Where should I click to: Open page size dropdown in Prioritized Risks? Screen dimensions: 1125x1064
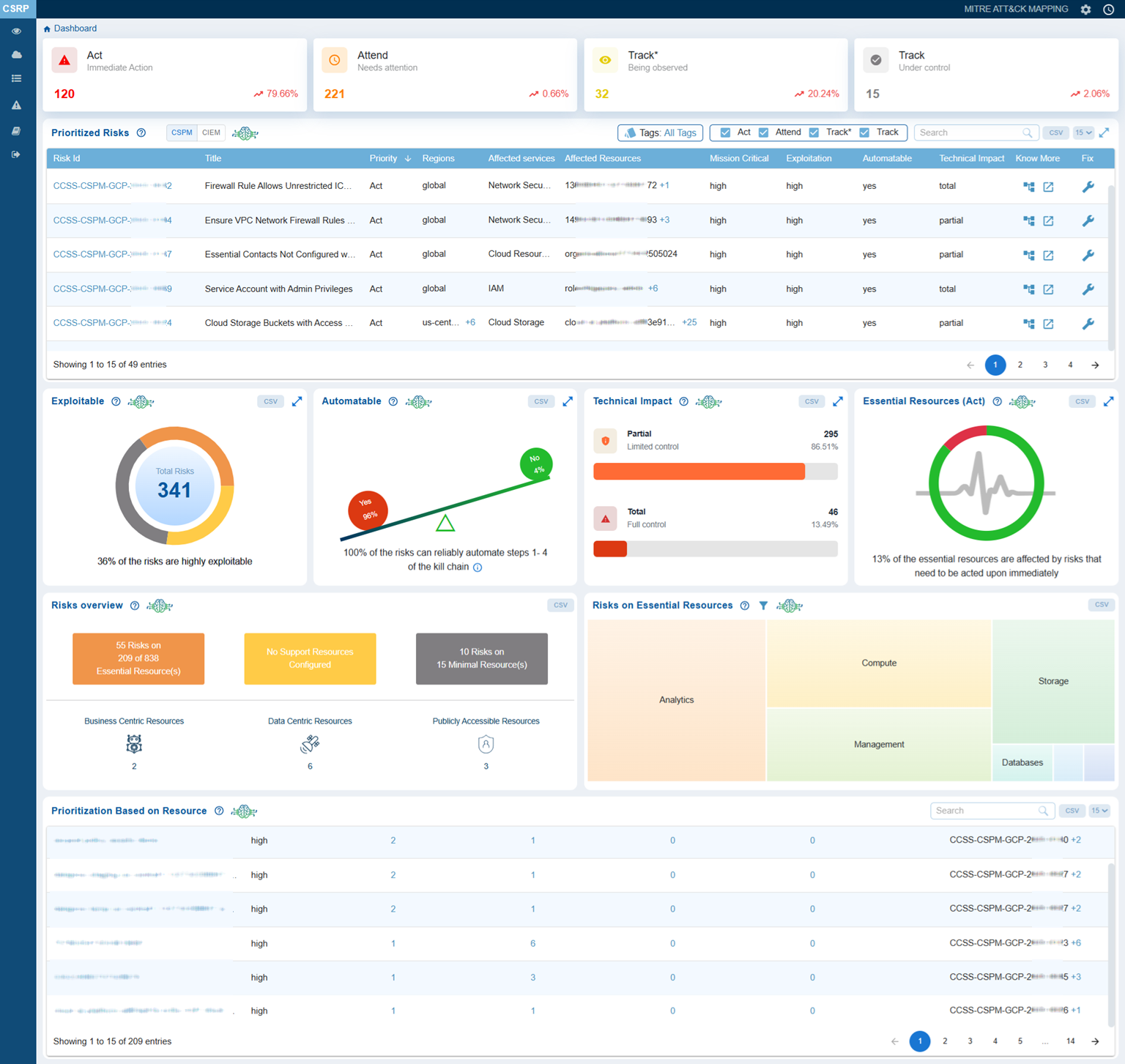[1083, 133]
